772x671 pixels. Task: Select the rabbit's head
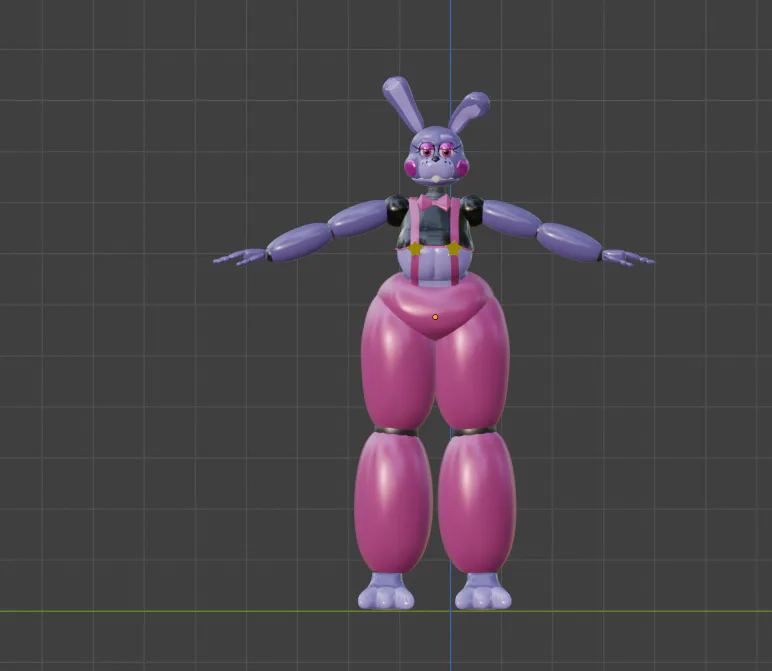click(435, 155)
